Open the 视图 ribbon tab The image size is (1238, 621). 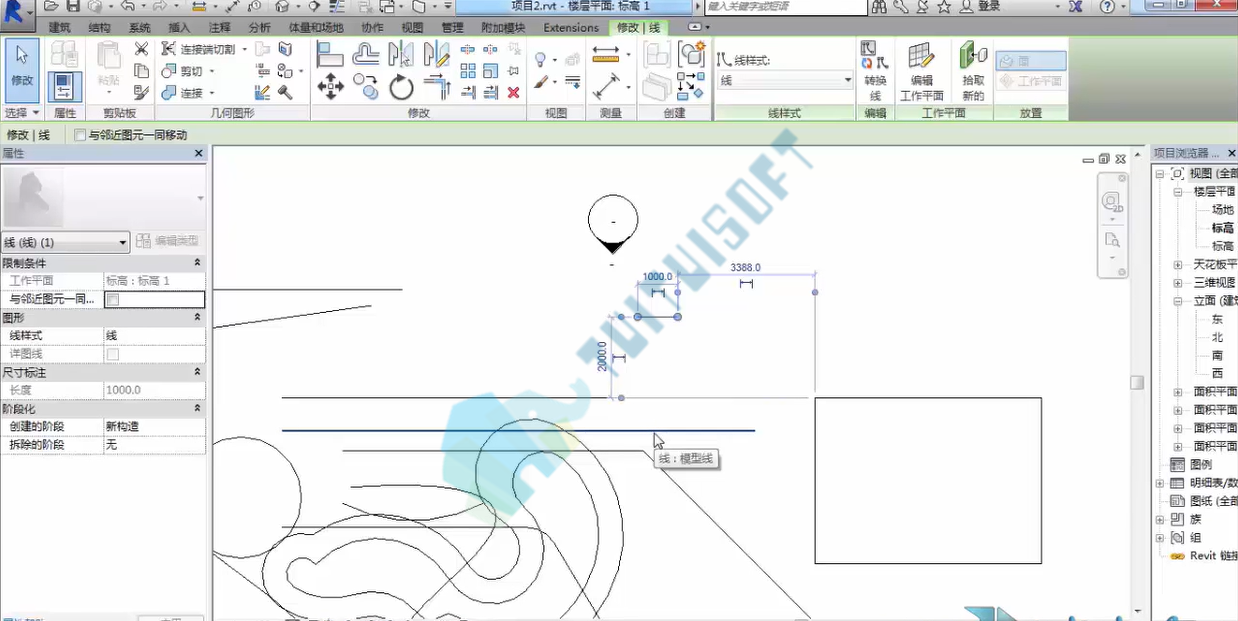tap(412, 28)
